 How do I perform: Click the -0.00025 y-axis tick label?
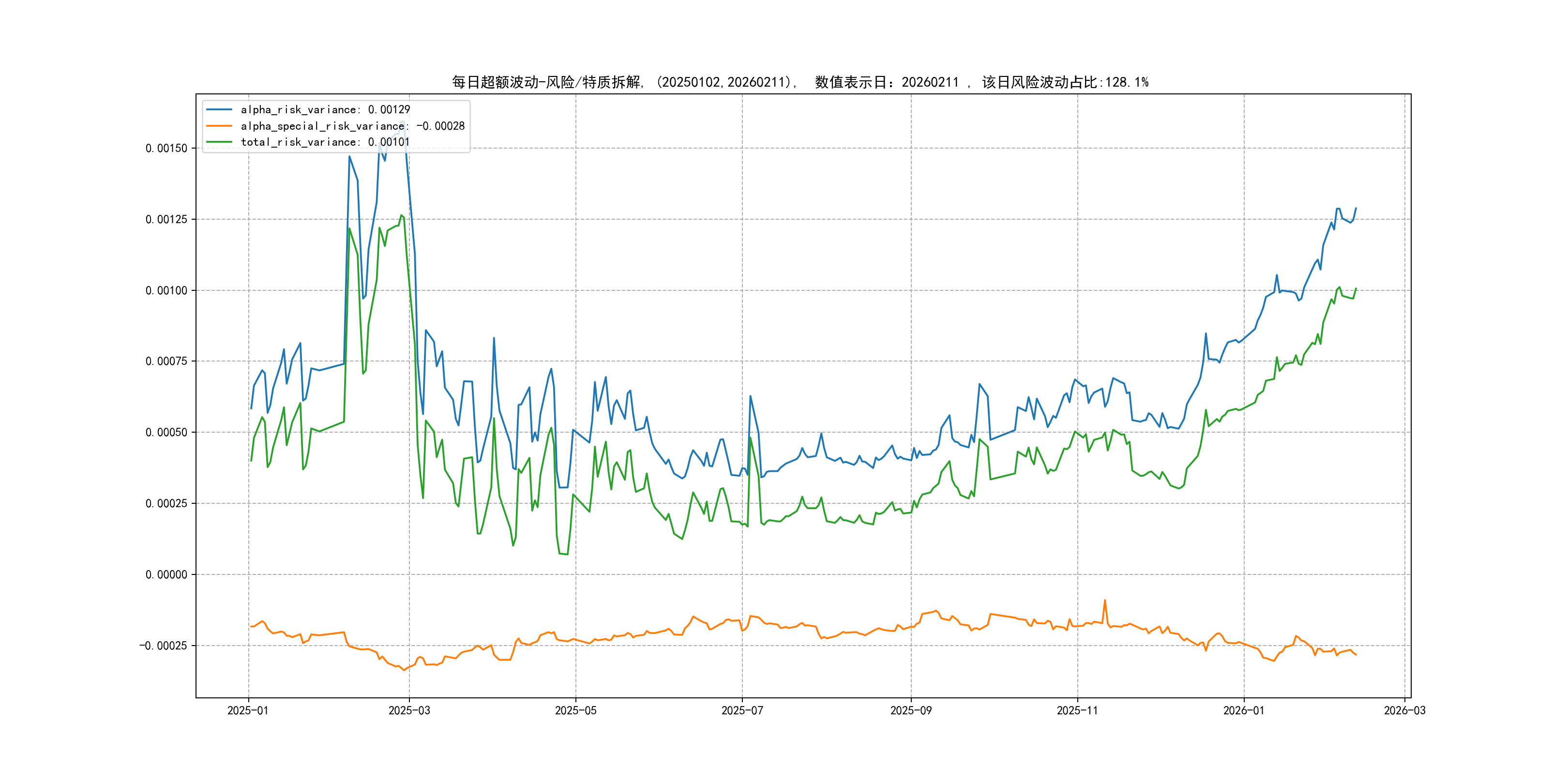[163, 646]
